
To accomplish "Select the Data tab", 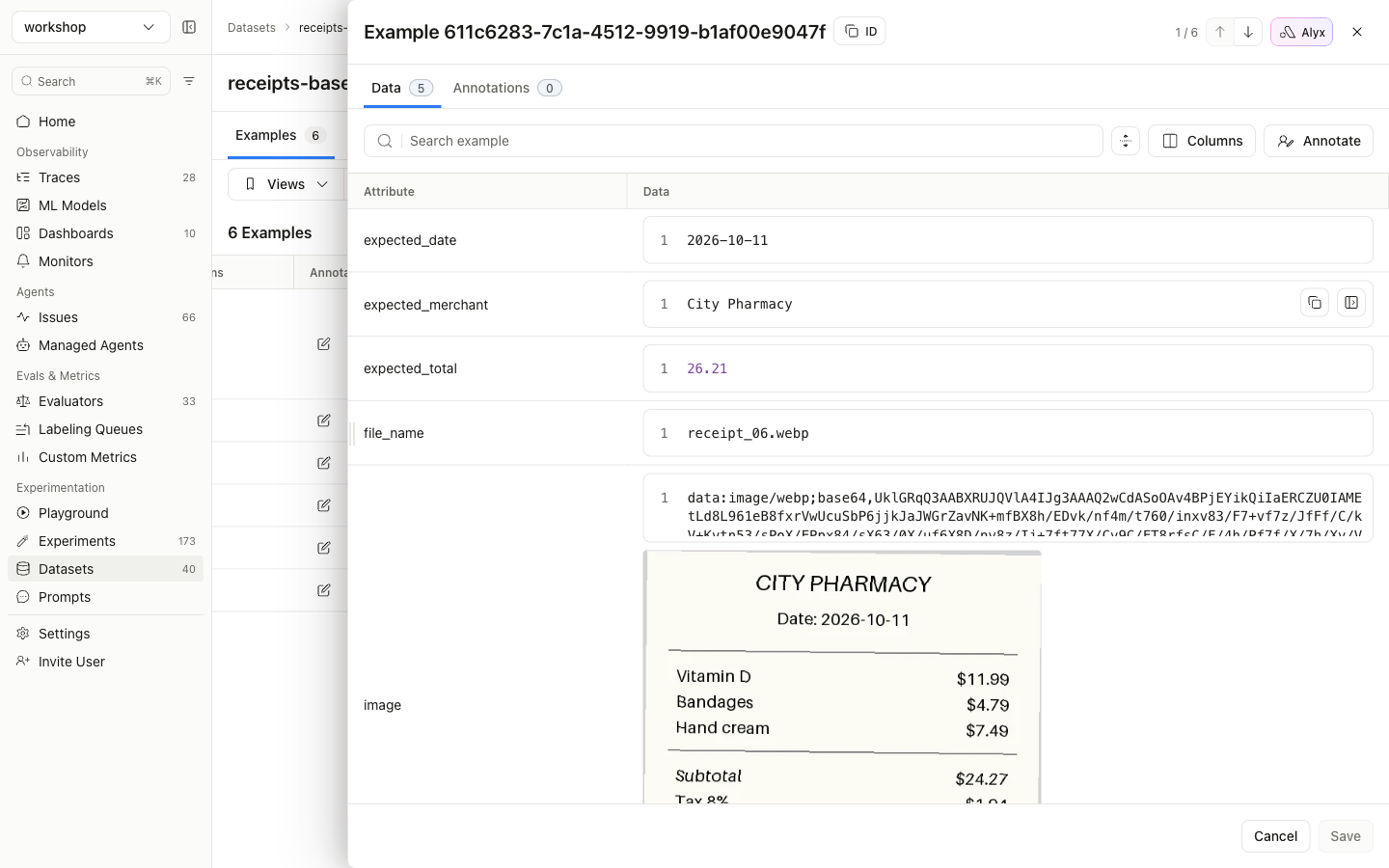I will [401, 88].
